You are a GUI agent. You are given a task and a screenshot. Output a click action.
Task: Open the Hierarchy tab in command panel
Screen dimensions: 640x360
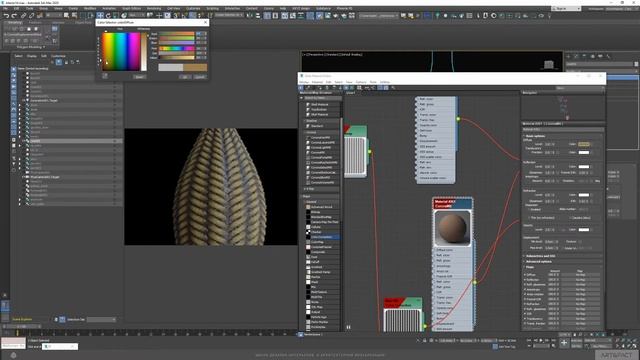point(584,56)
